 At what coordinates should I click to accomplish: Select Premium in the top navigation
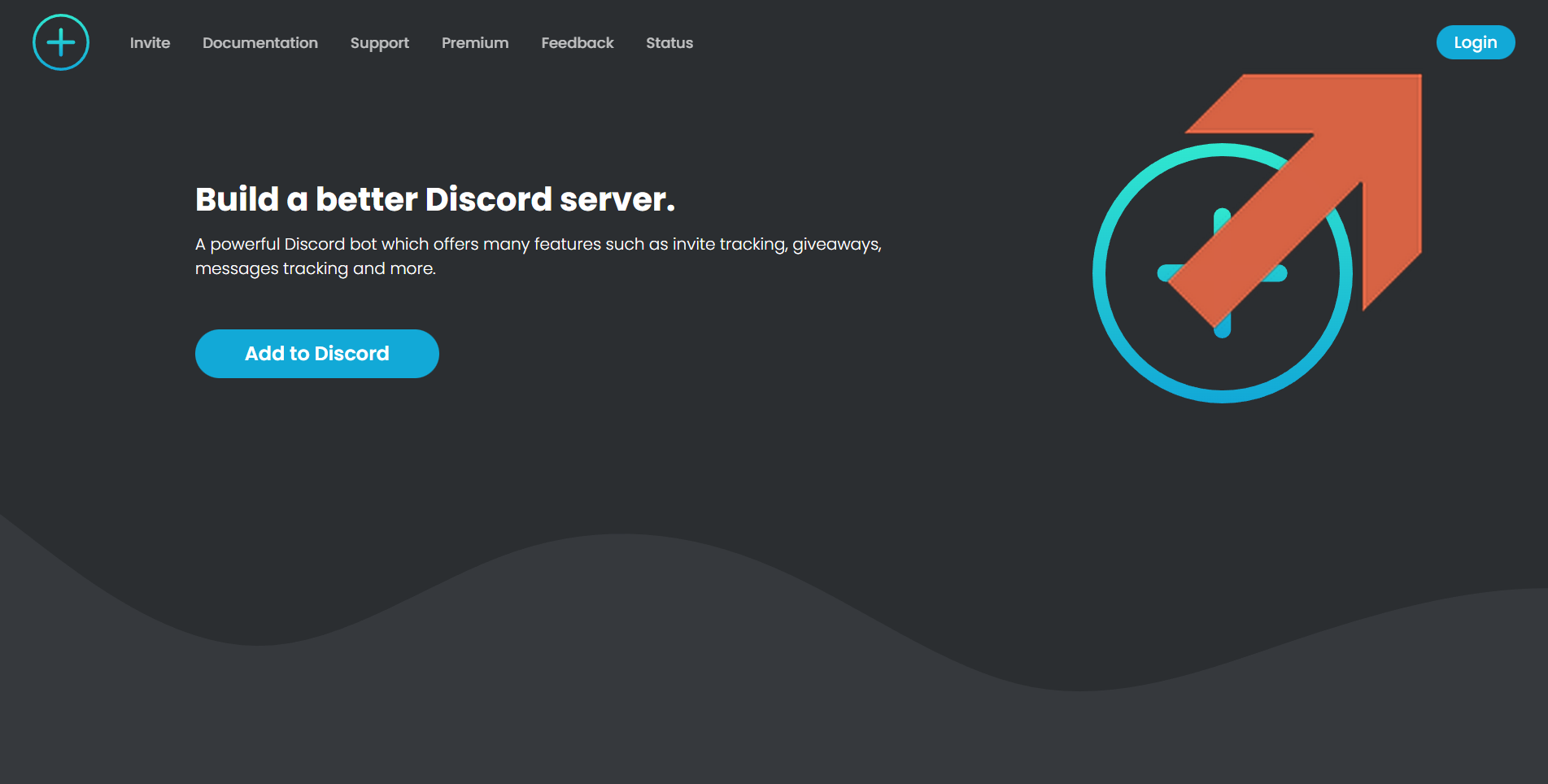pos(475,42)
